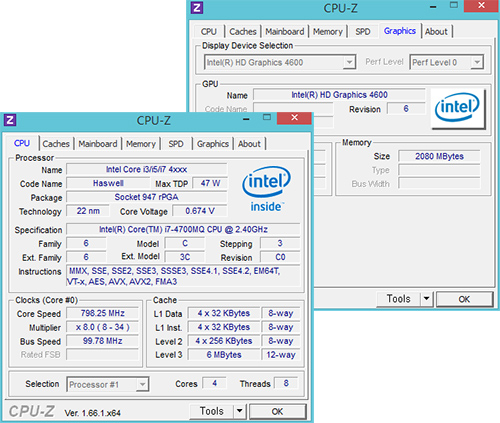Open the Processor #1 selection dropdown

click(107, 384)
